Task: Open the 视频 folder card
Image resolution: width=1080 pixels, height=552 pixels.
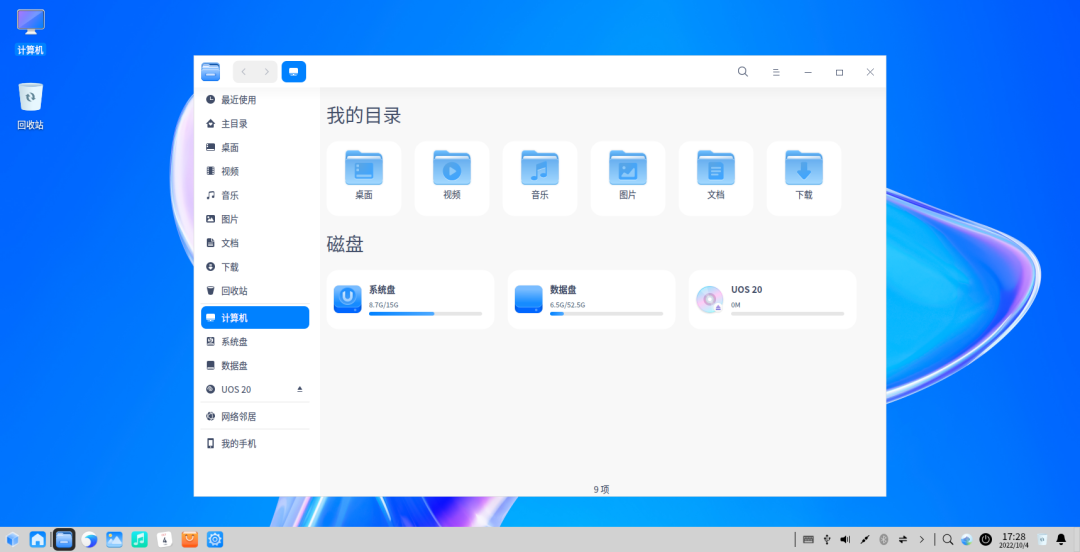Action: pos(452,178)
